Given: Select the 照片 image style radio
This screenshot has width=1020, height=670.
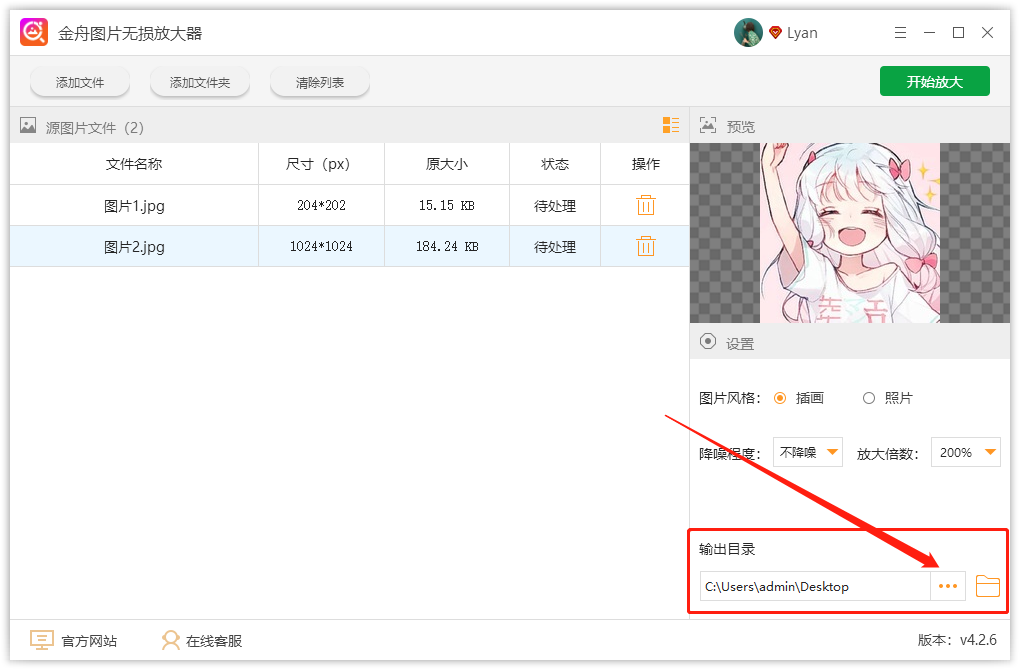Looking at the screenshot, I should click(869, 398).
